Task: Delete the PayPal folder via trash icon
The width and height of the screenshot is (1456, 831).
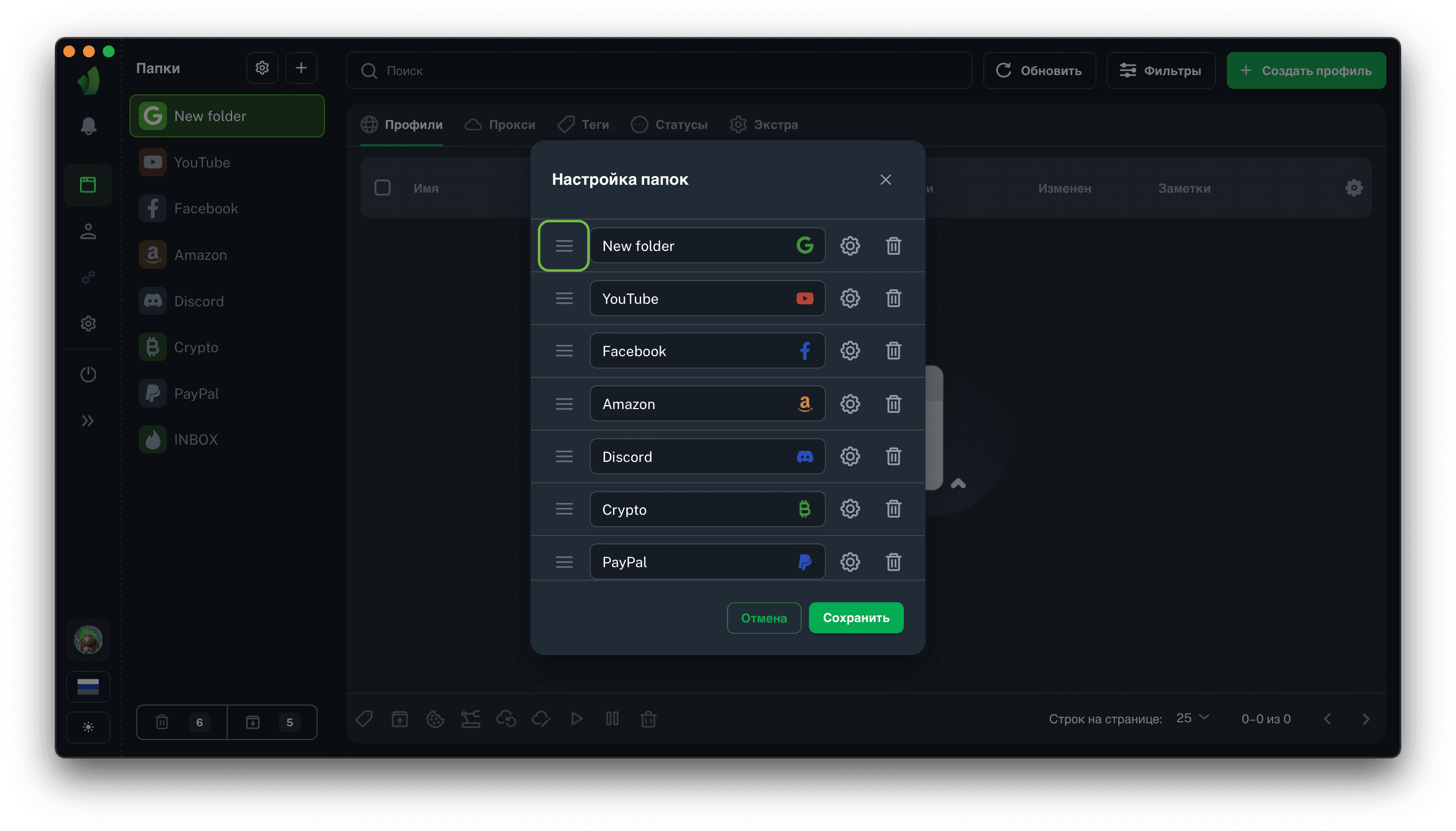Action: coord(893,562)
